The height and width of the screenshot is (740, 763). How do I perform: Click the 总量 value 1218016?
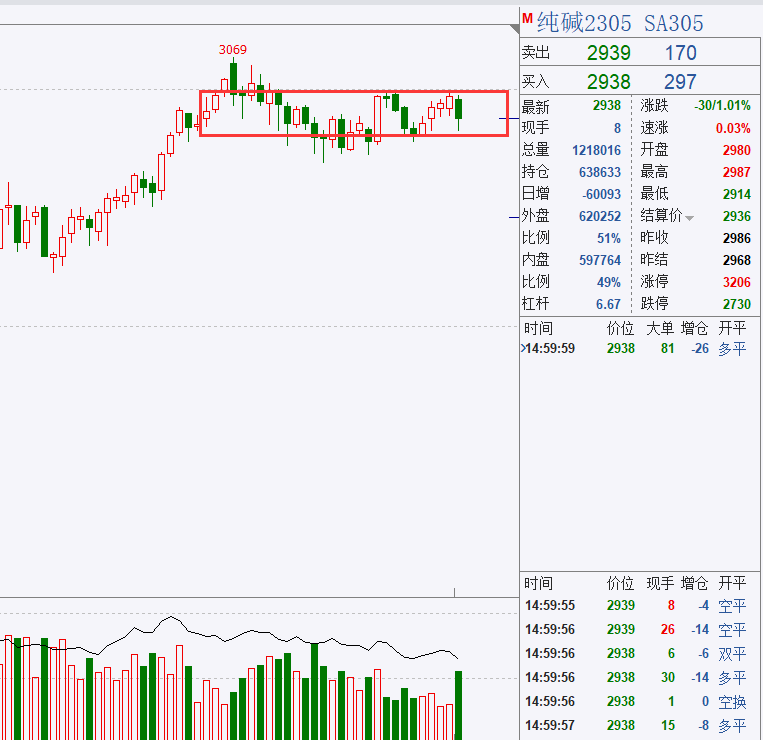tap(596, 150)
